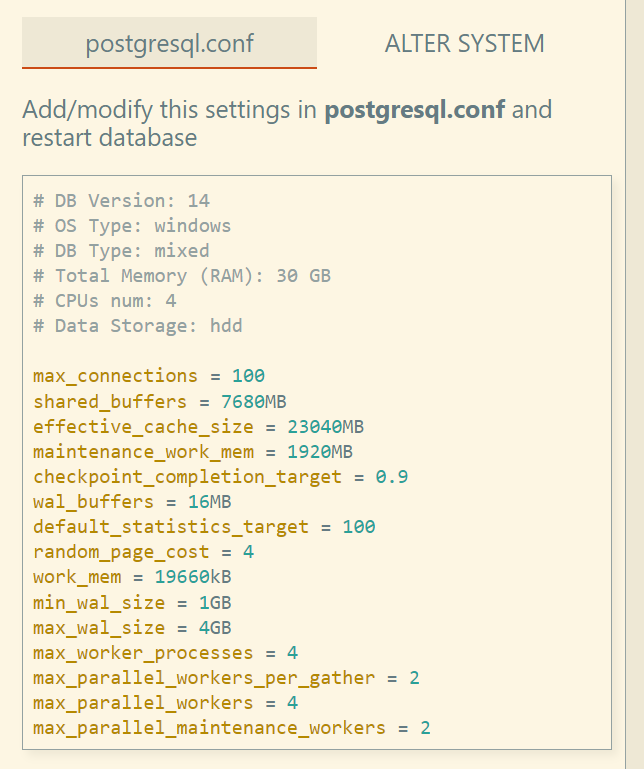Click the shared_buffers value 7680MB
The width and height of the screenshot is (644, 769).
tap(254, 402)
